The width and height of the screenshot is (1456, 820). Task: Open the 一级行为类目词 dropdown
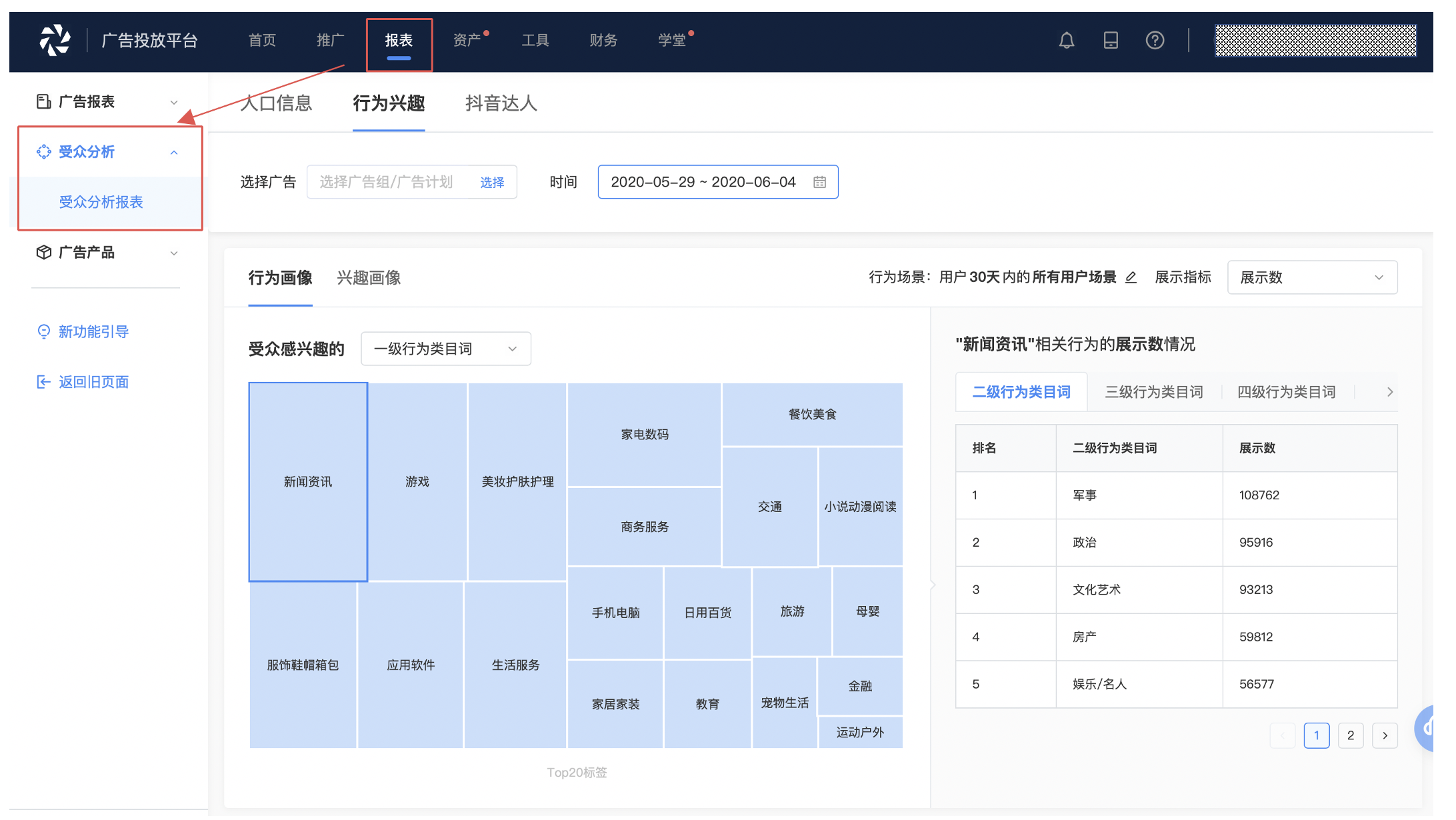pos(445,349)
